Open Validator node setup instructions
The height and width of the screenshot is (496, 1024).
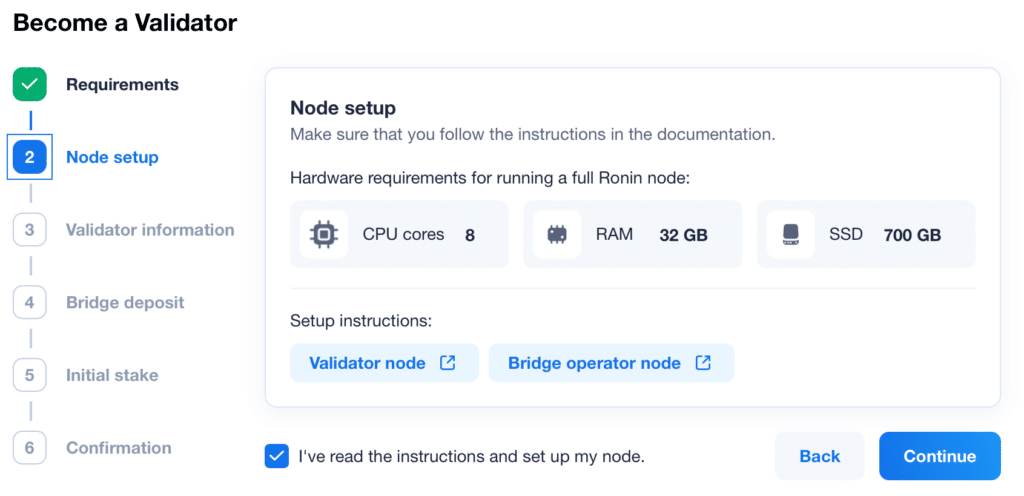pyautogui.click(x=384, y=363)
